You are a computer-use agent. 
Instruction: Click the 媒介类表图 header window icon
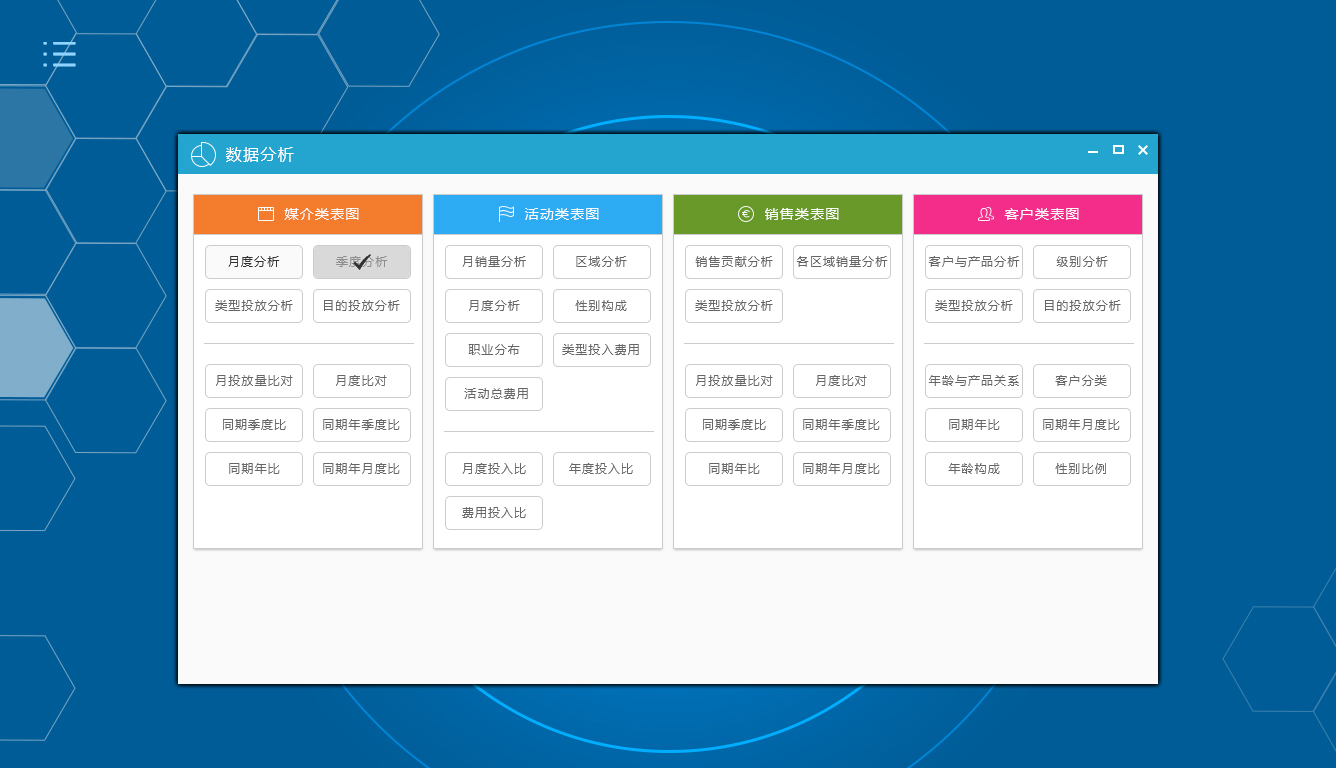tap(266, 214)
